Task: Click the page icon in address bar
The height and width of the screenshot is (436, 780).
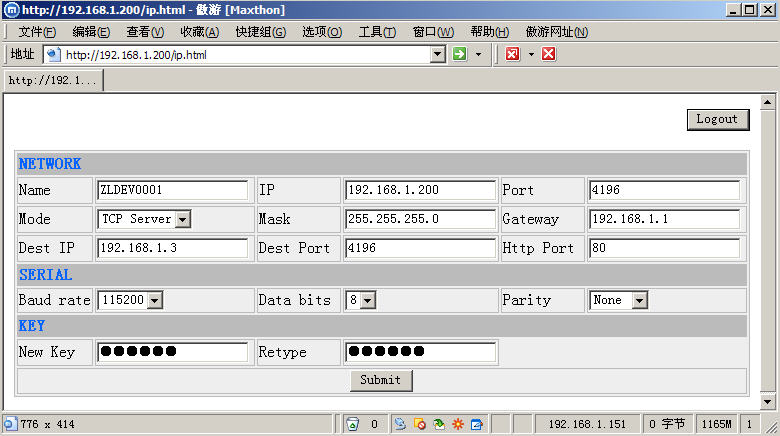Action: tap(54, 54)
